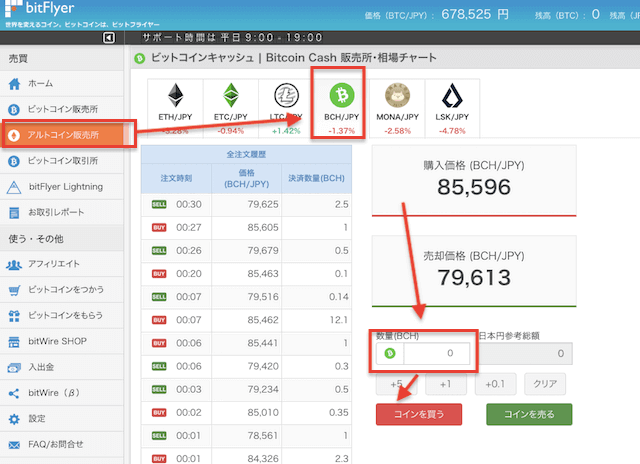Click the ETH diamond icon
The image size is (640, 464).
176,95
